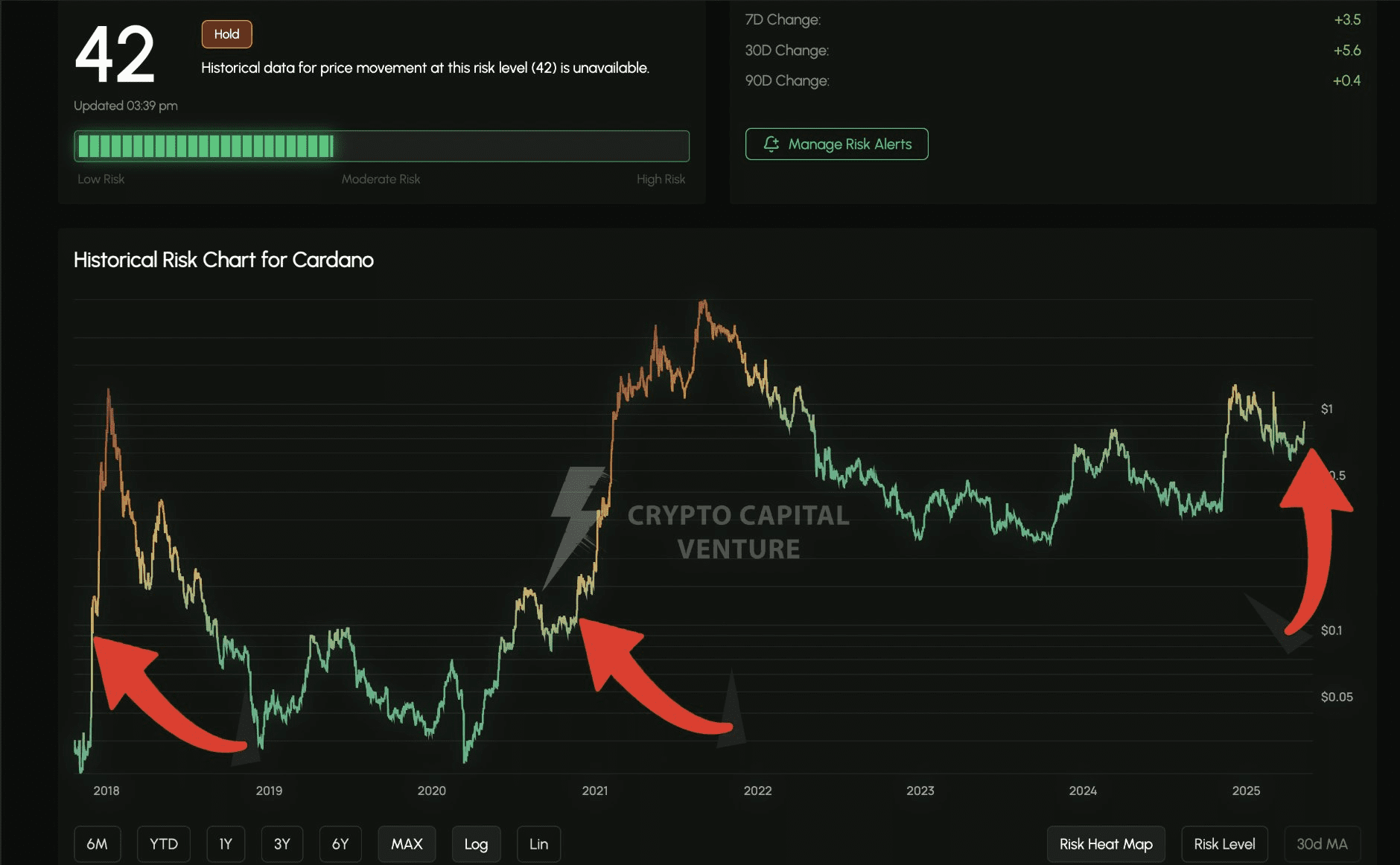This screenshot has height=865, width=1400.
Task: Click the bell icon on Manage Risk Alerts
Action: tap(771, 144)
